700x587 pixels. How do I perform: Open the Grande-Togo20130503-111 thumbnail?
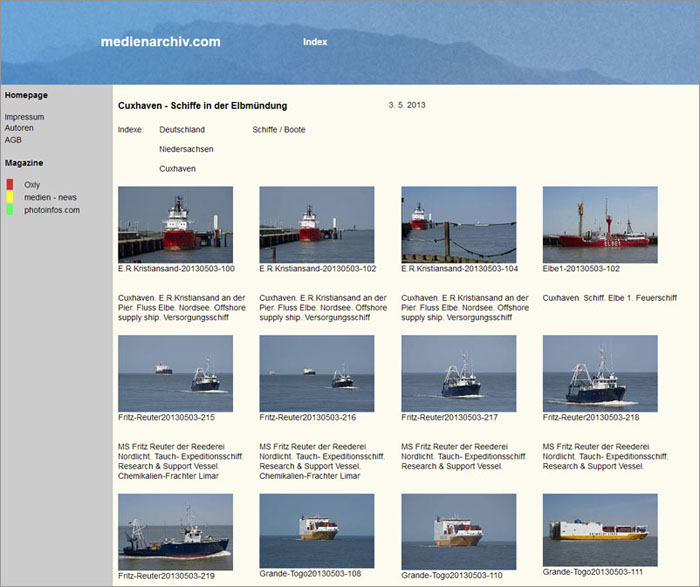coord(600,530)
